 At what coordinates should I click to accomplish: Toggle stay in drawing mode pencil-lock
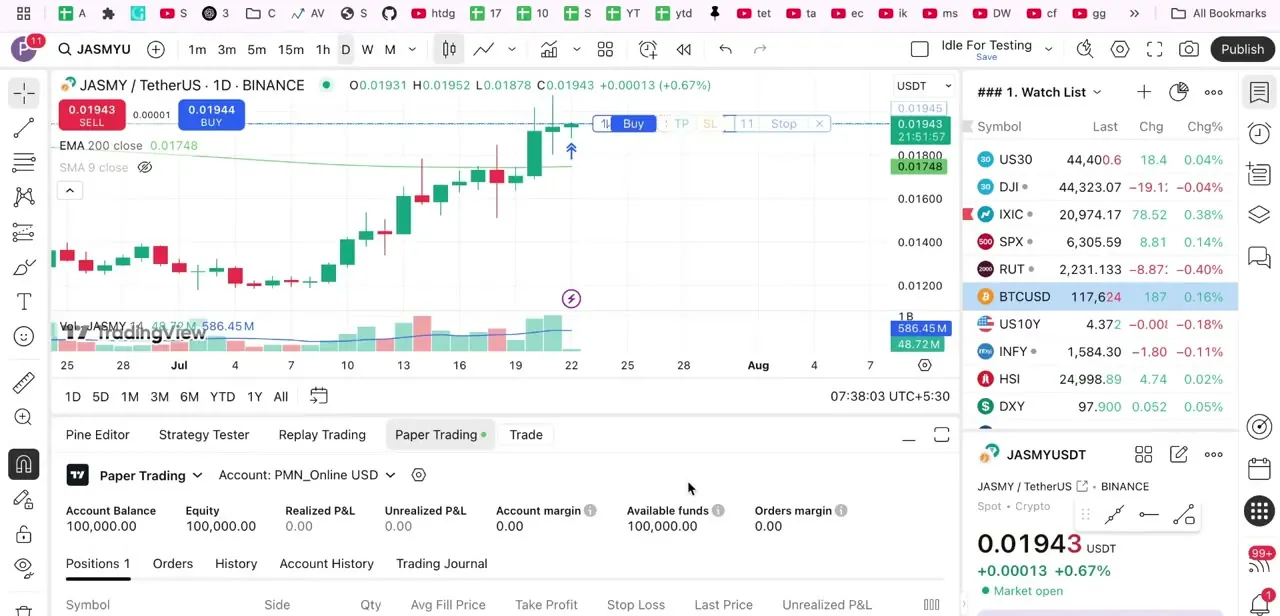click(24, 499)
